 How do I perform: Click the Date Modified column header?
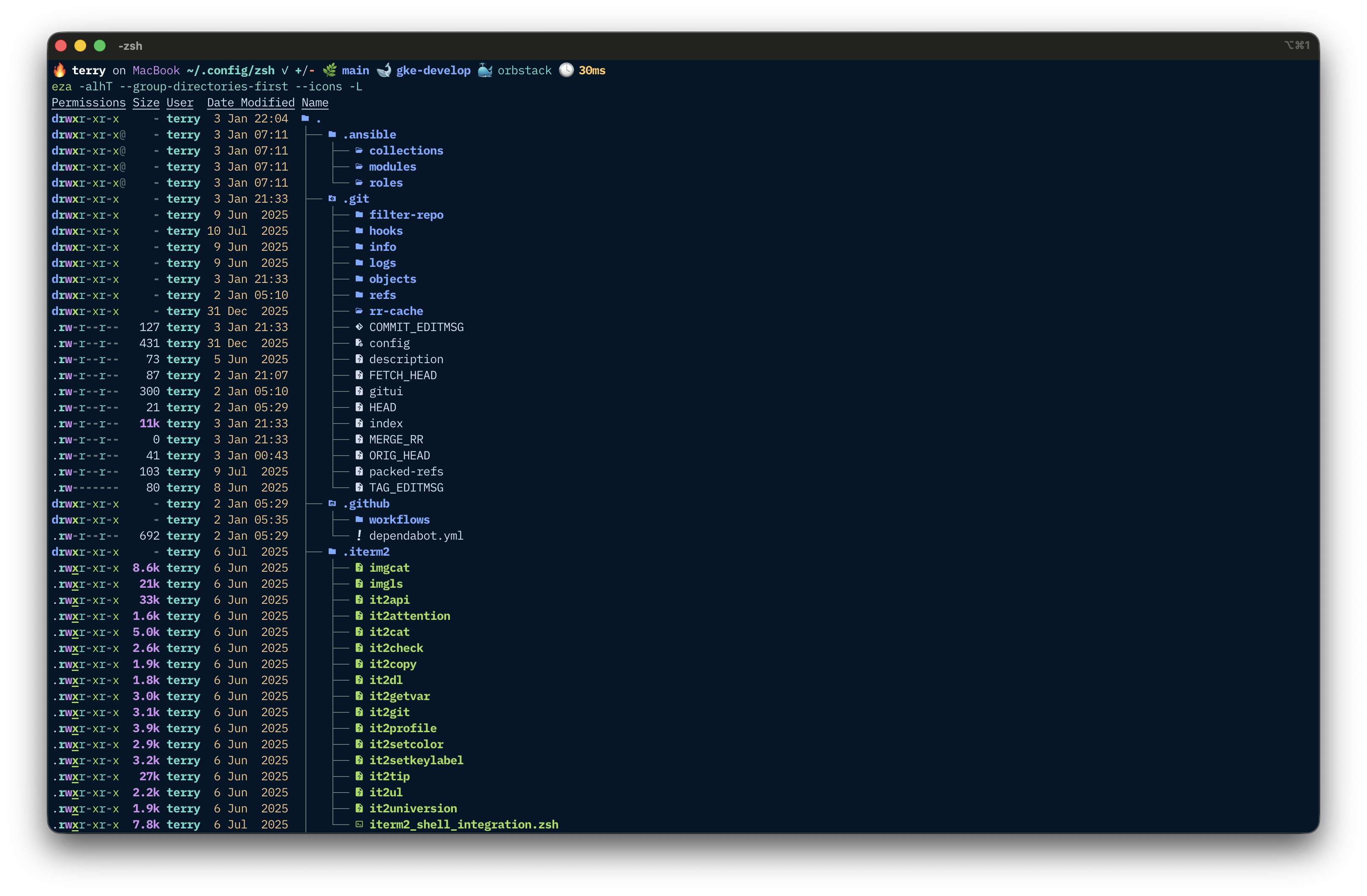point(251,103)
